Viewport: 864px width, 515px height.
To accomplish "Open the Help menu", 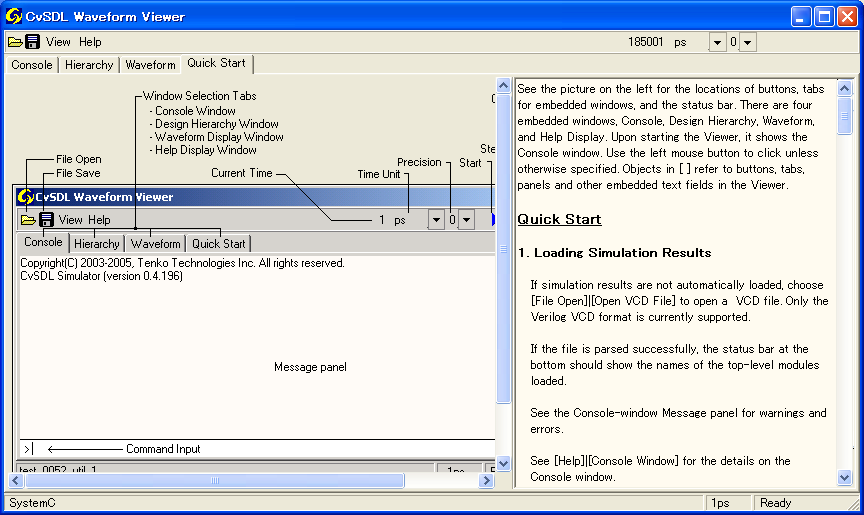I will click(x=90, y=42).
